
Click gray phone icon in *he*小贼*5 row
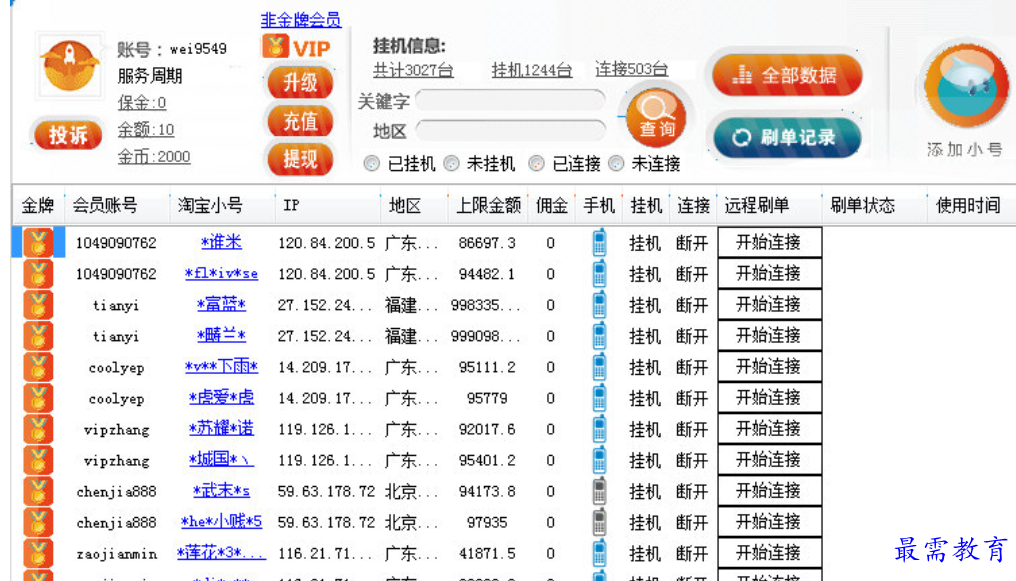(599, 523)
